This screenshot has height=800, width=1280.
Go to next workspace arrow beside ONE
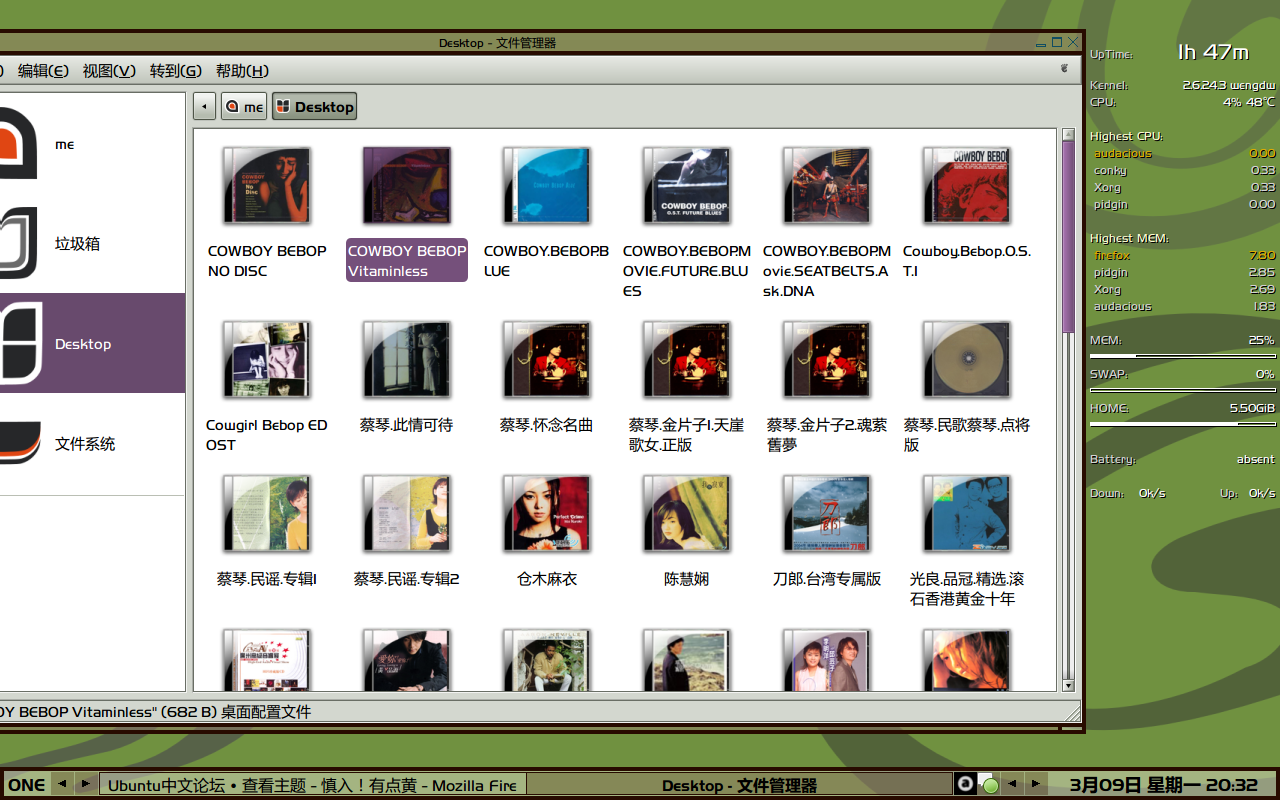click(x=86, y=784)
